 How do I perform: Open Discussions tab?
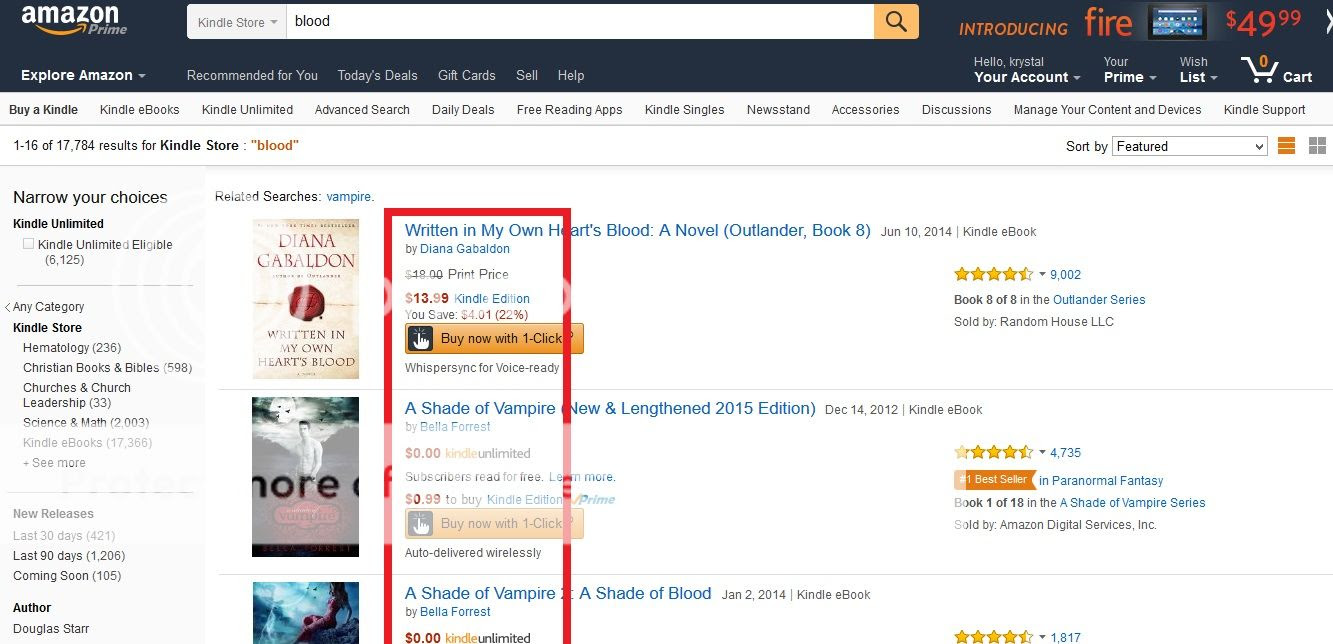tap(956, 110)
